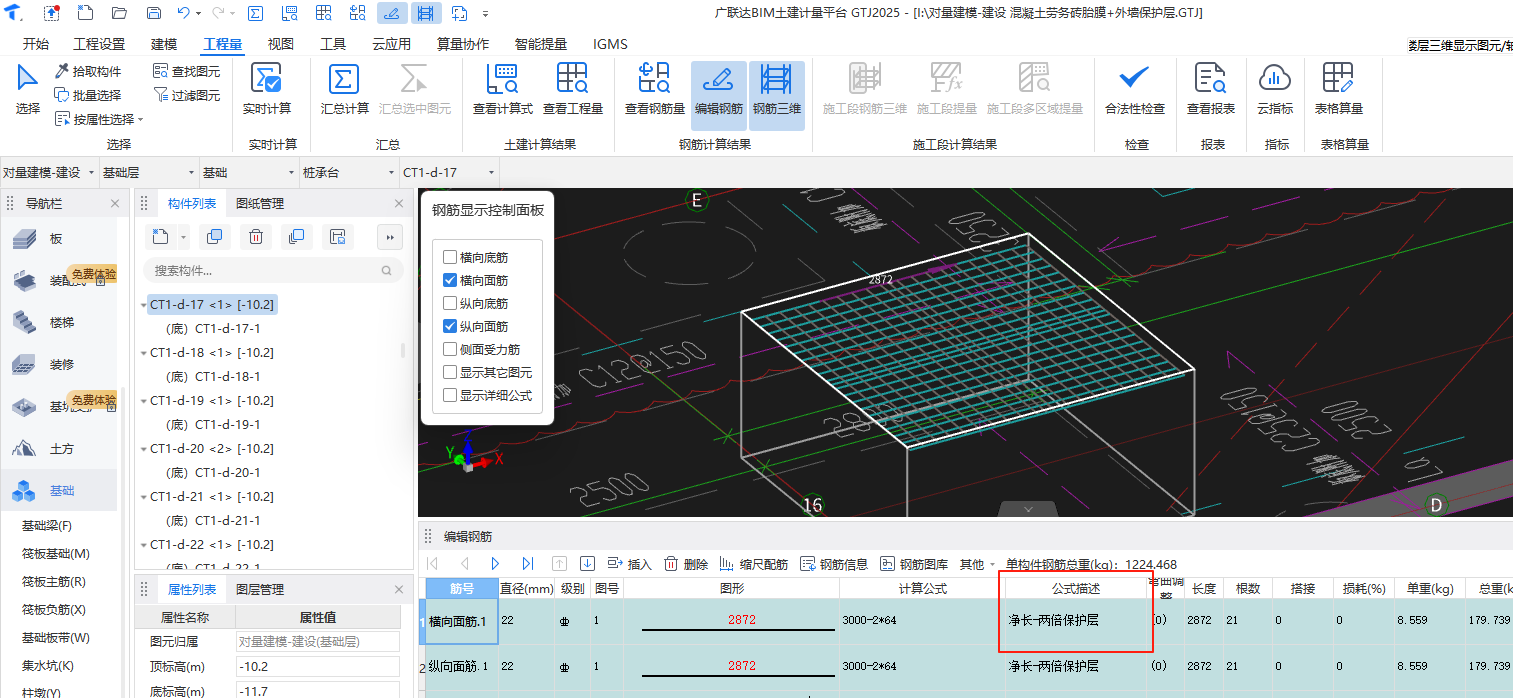
Task: Run 合法性检查
Action: (1134, 89)
